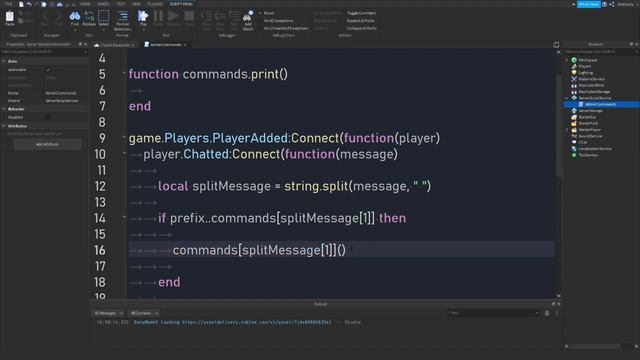Open the HOME ribbon tab
This screenshot has height=360, width=640.
point(85,4)
